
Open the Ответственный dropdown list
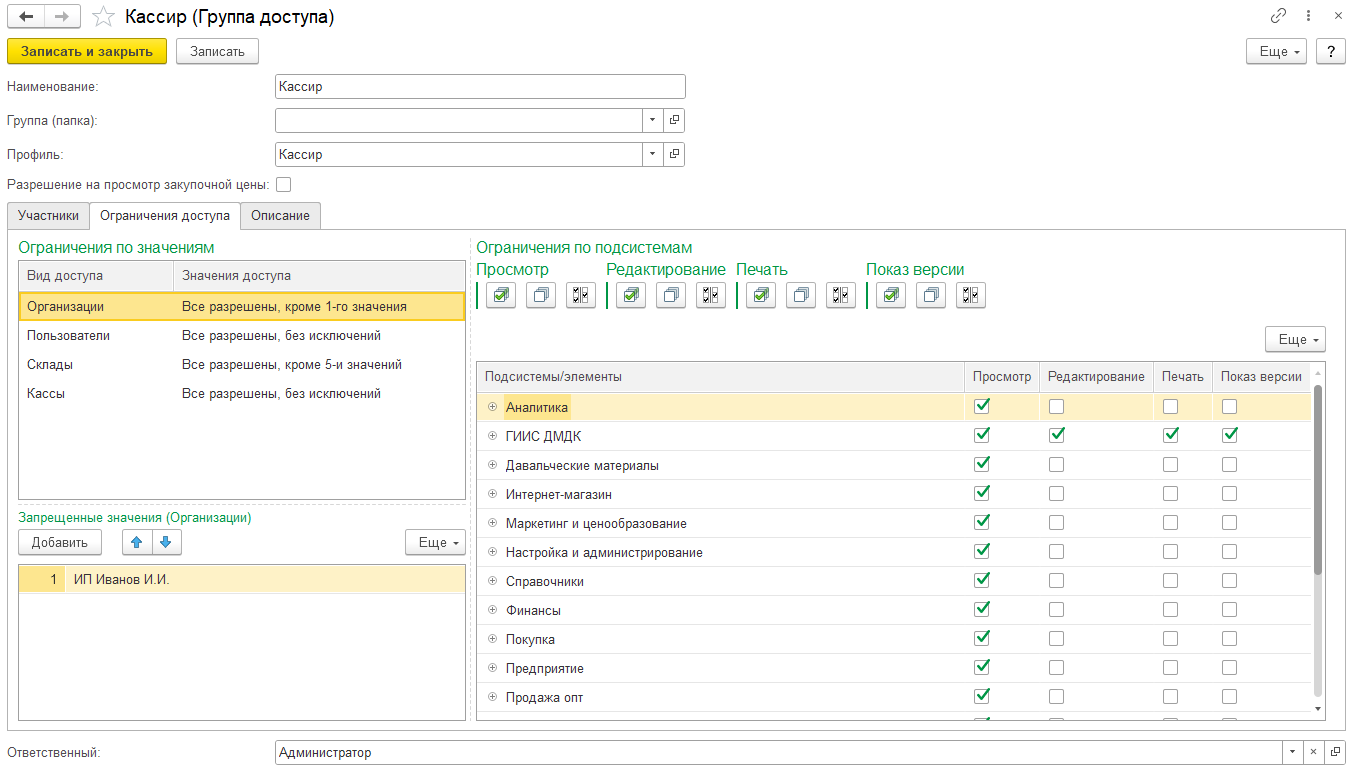coord(1295,752)
